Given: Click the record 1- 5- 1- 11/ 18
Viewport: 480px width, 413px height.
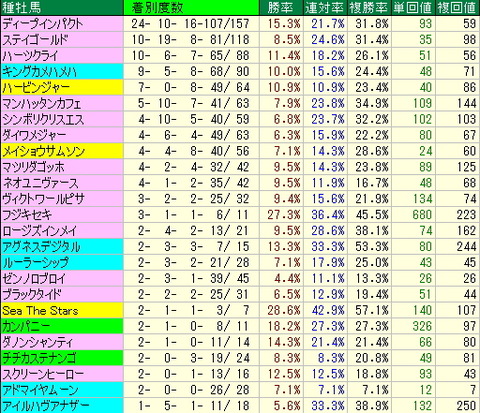Looking at the screenshot, I should [194, 406].
